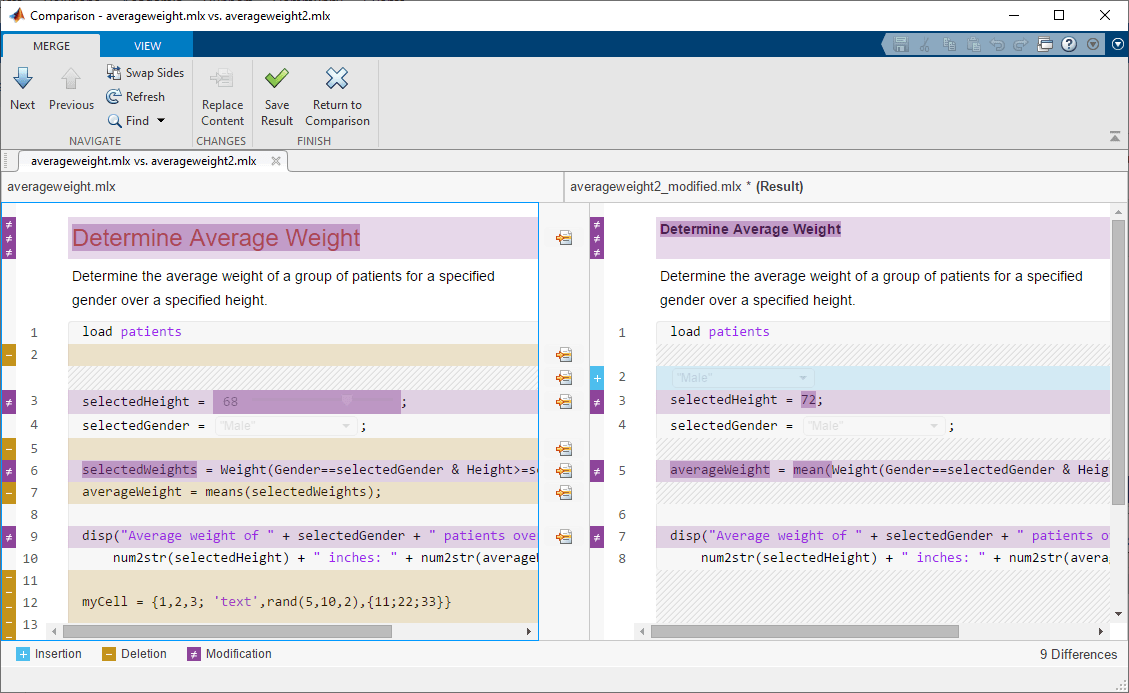
Task: Click Return to Comparison icon
Action: (x=337, y=79)
